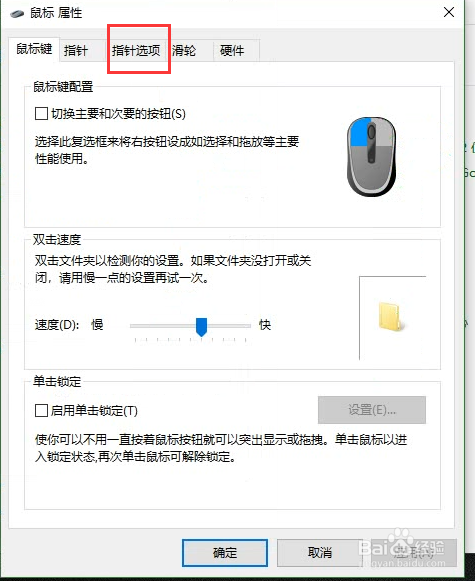Toggle the 启用单击锁定 checkbox
Screen dimensions: 475x581
(x=41, y=411)
